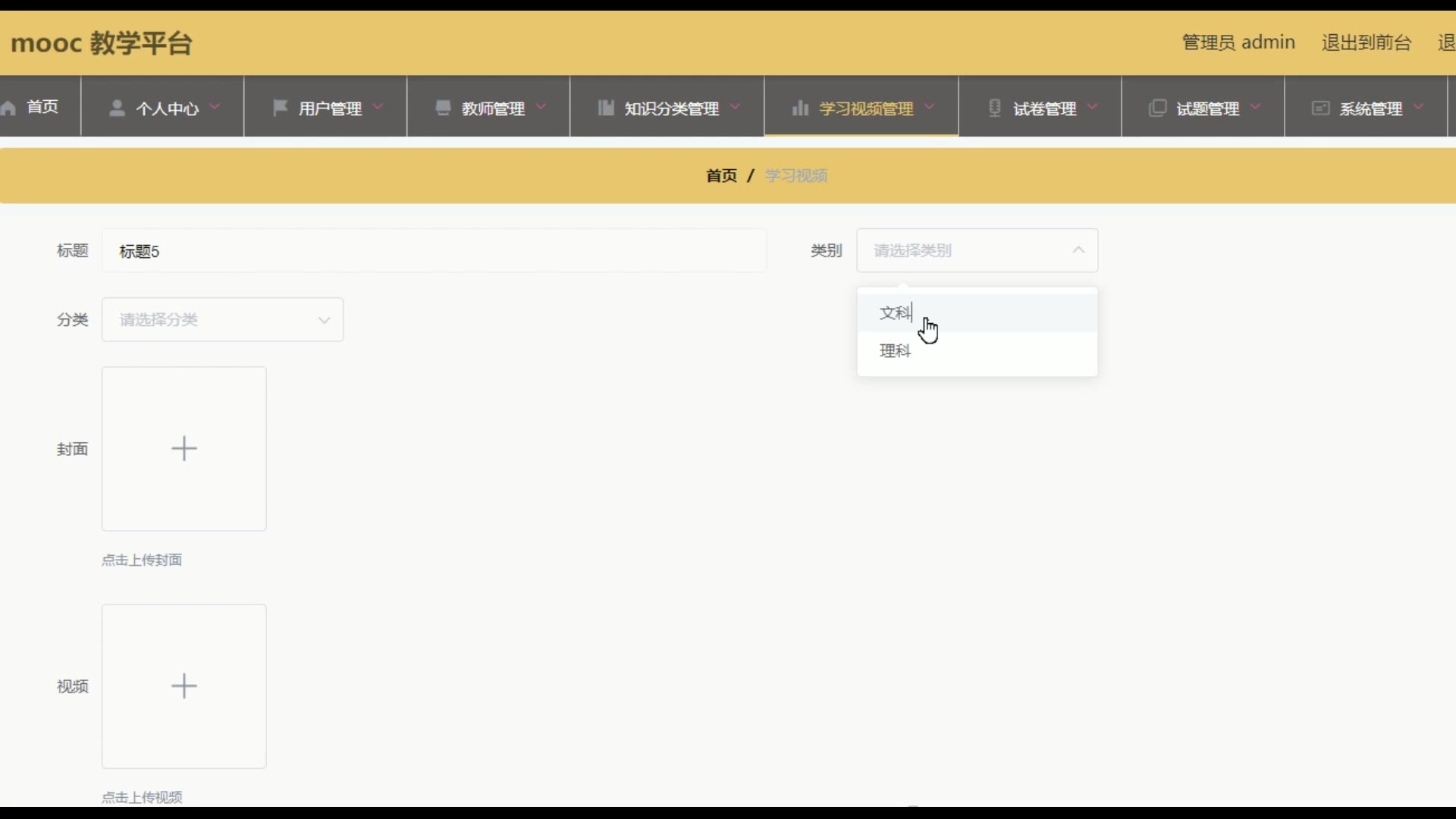Image resolution: width=1456 pixels, height=819 pixels.
Task: Choose 理科 option in the dropdown
Action: (x=896, y=351)
